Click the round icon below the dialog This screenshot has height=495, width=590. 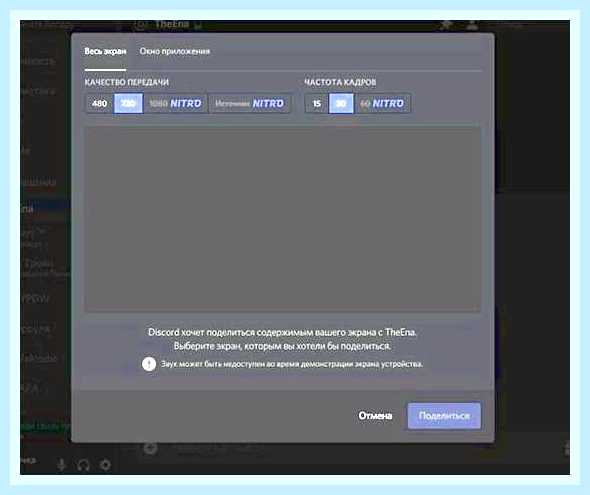151,448
